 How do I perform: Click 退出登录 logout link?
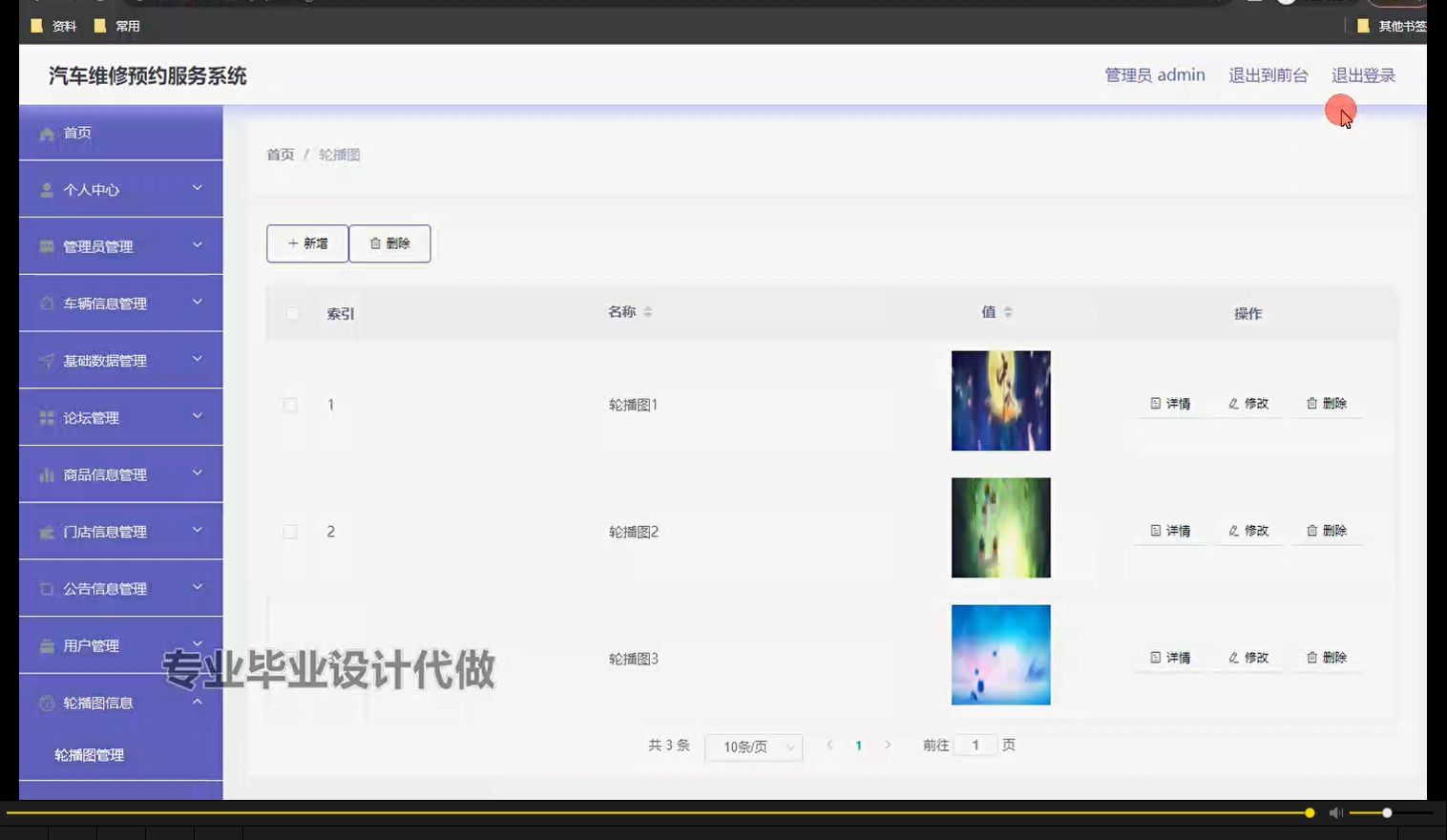pos(1363,75)
